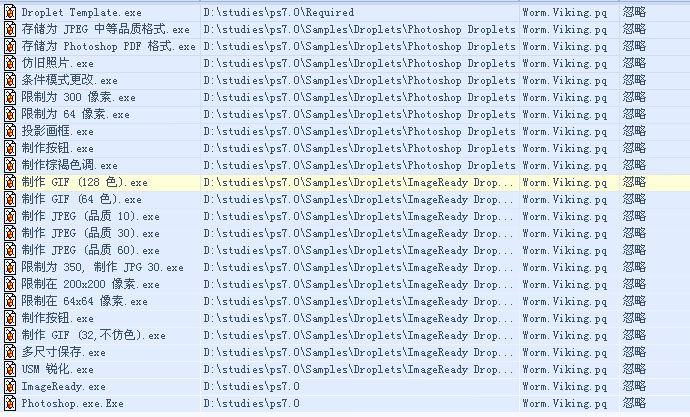
Task: Click file name 制作 GIF (32,不仿色).exe
Action: [93, 335]
